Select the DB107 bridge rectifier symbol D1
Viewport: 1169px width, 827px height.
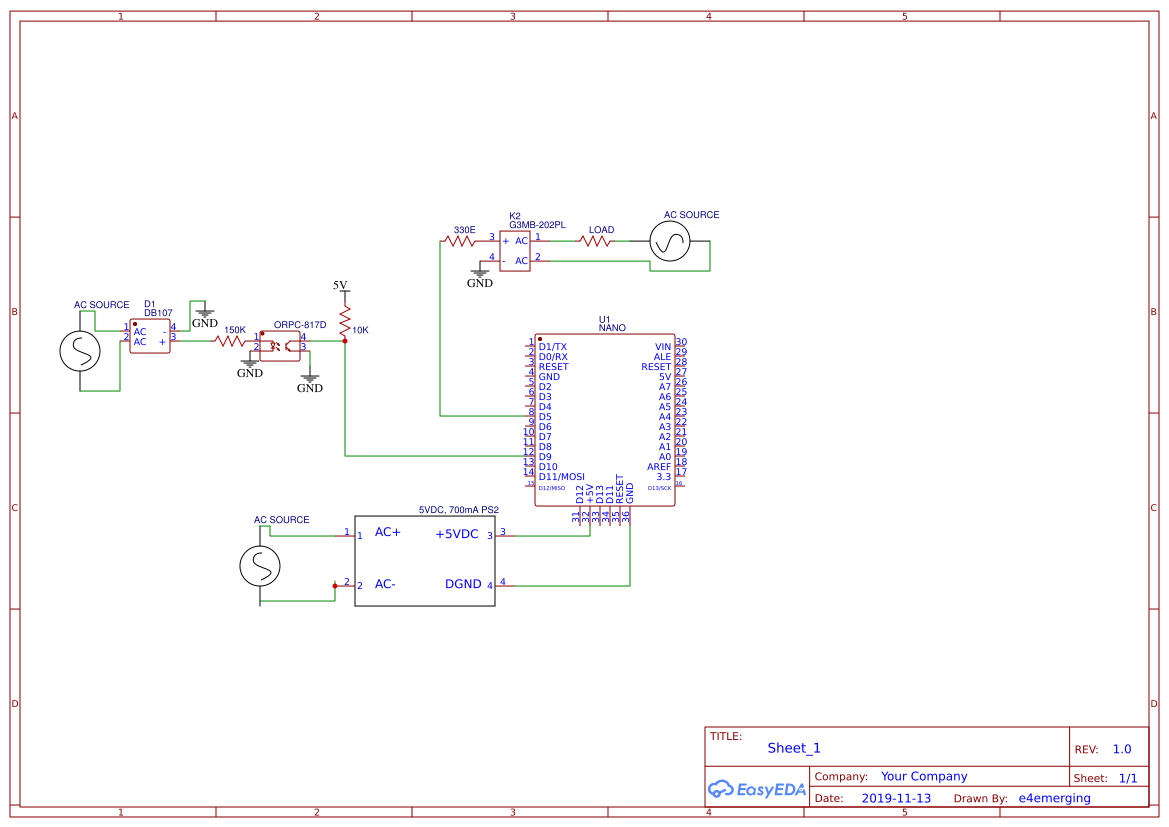point(150,337)
